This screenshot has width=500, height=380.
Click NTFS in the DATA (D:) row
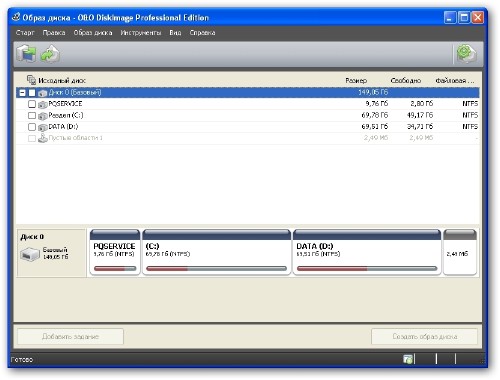(x=470, y=126)
